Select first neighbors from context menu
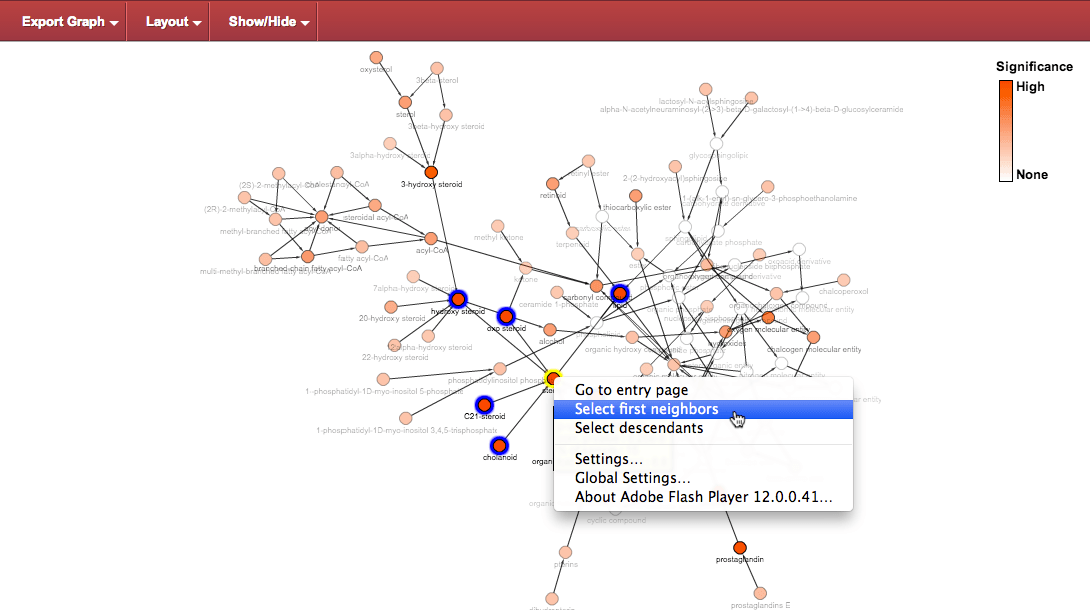This screenshot has height=610, width=1090. tap(646, 409)
